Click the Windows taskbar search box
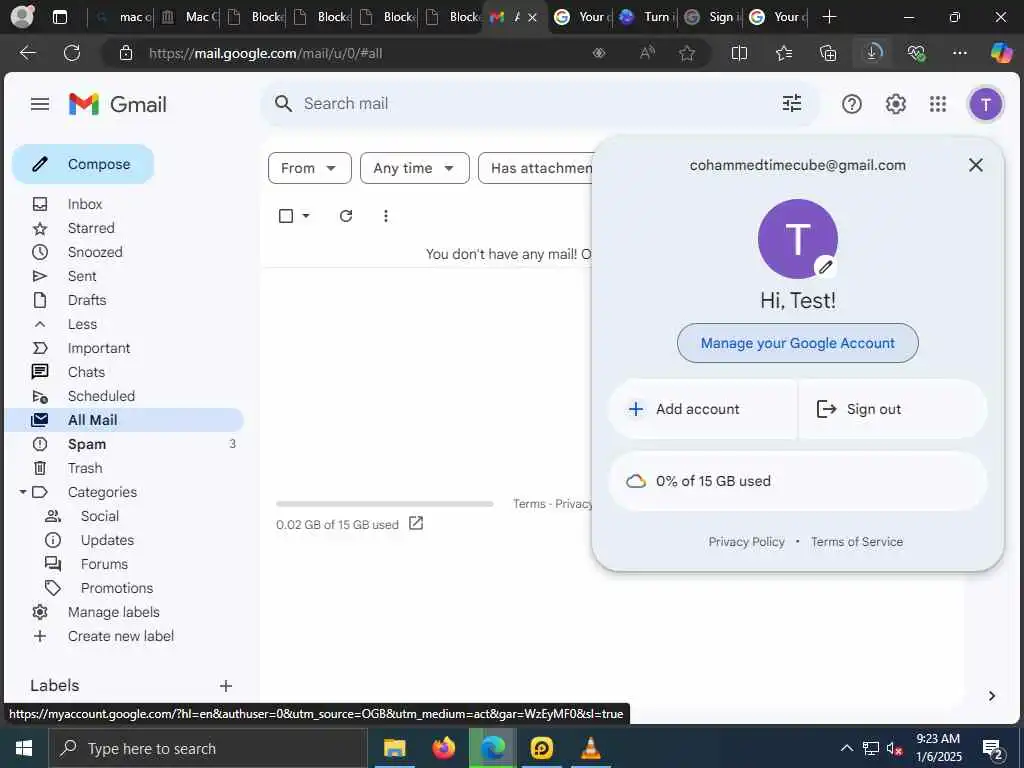The width and height of the screenshot is (1024, 768). (x=208, y=748)
